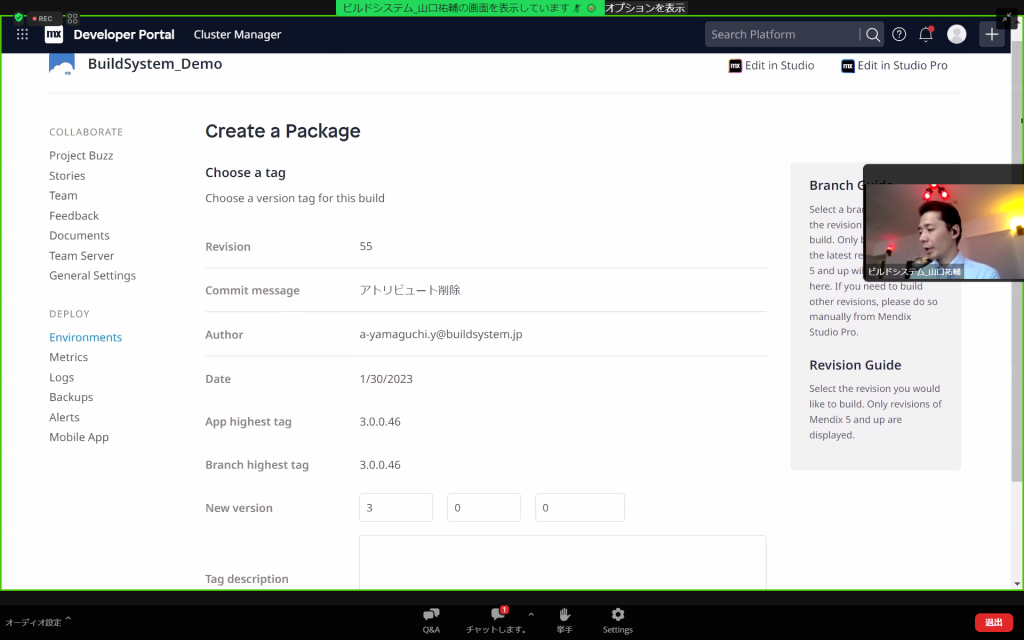Viewport: 1024px width, 640px height.
Task: Expand the audio settings caret
Action: click(68, 620)
